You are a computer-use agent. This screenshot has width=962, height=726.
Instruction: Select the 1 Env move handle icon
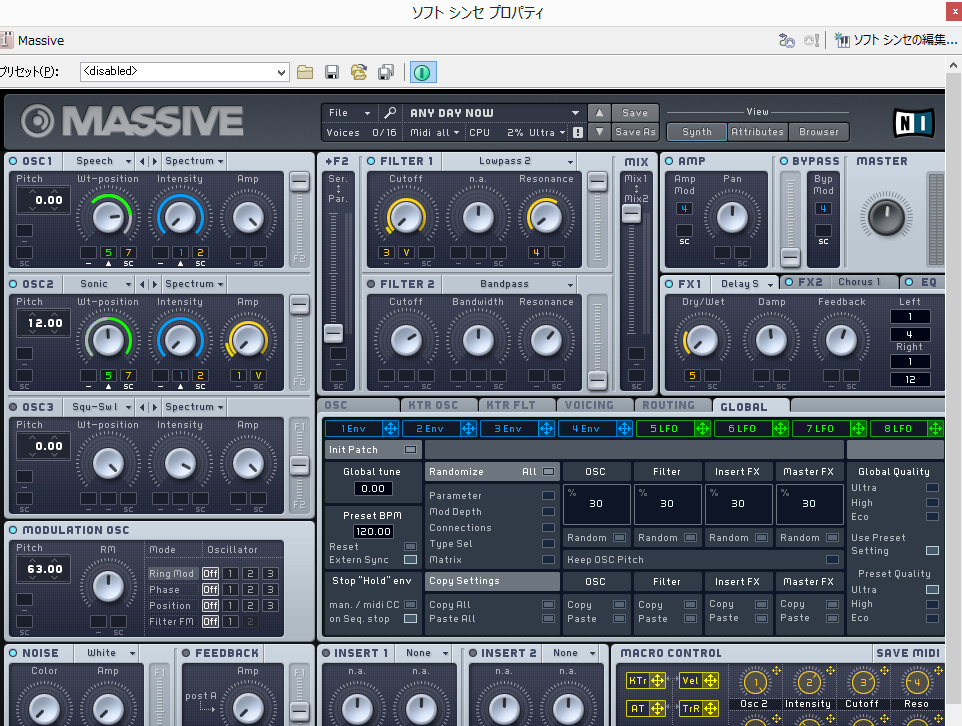pos(390,428)
